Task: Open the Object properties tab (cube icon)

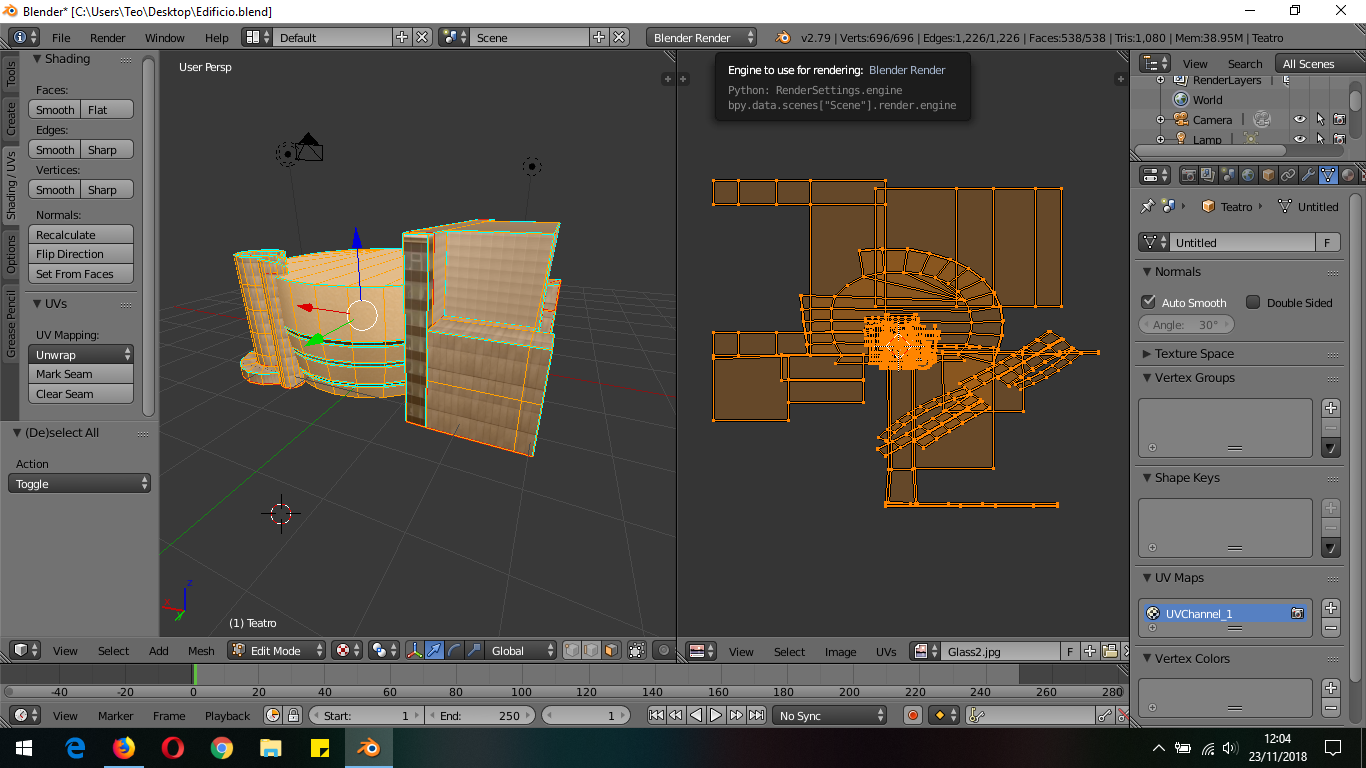Action: (1268, 175)
